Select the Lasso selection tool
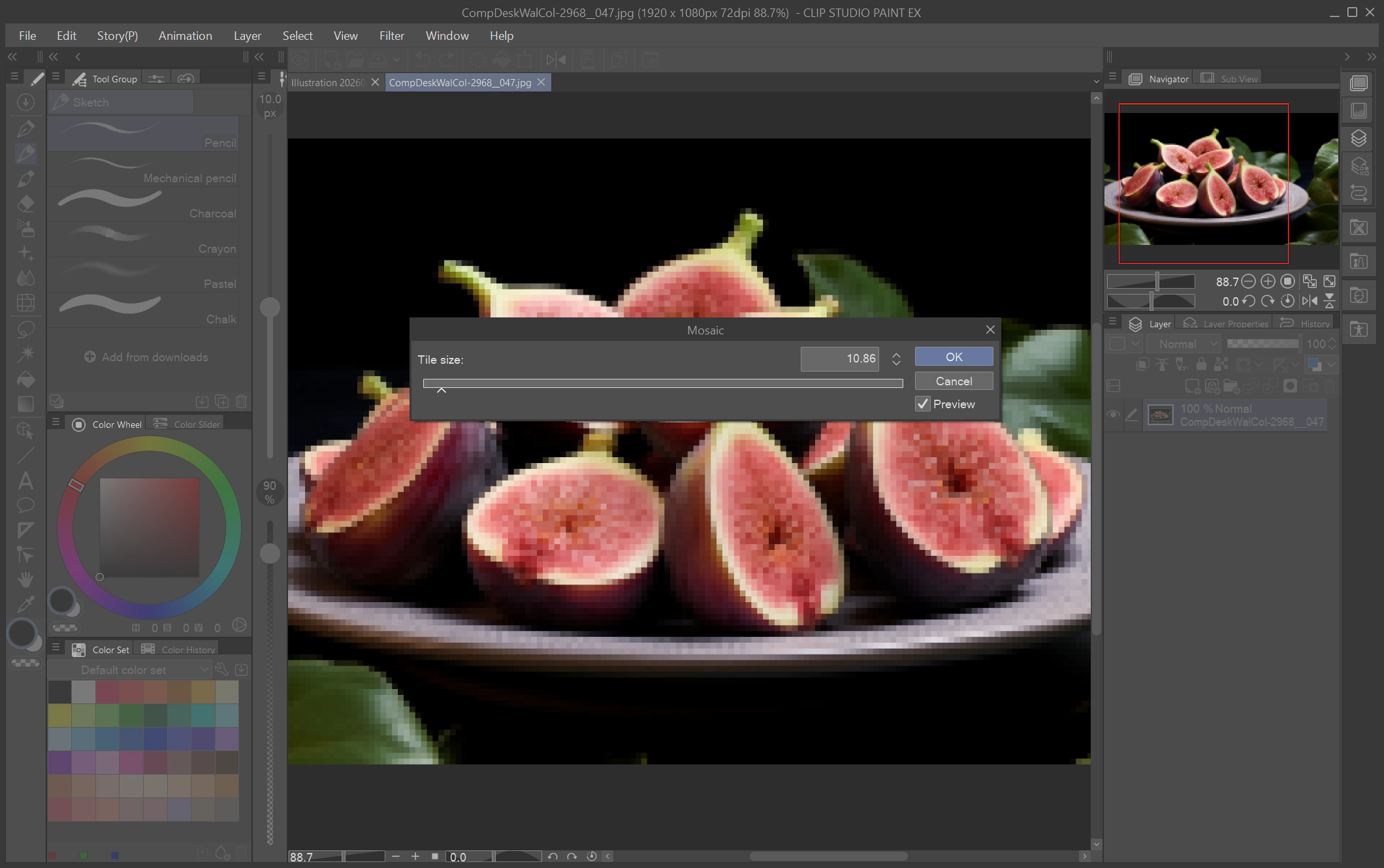1384x868 pixels. [25, 329]
